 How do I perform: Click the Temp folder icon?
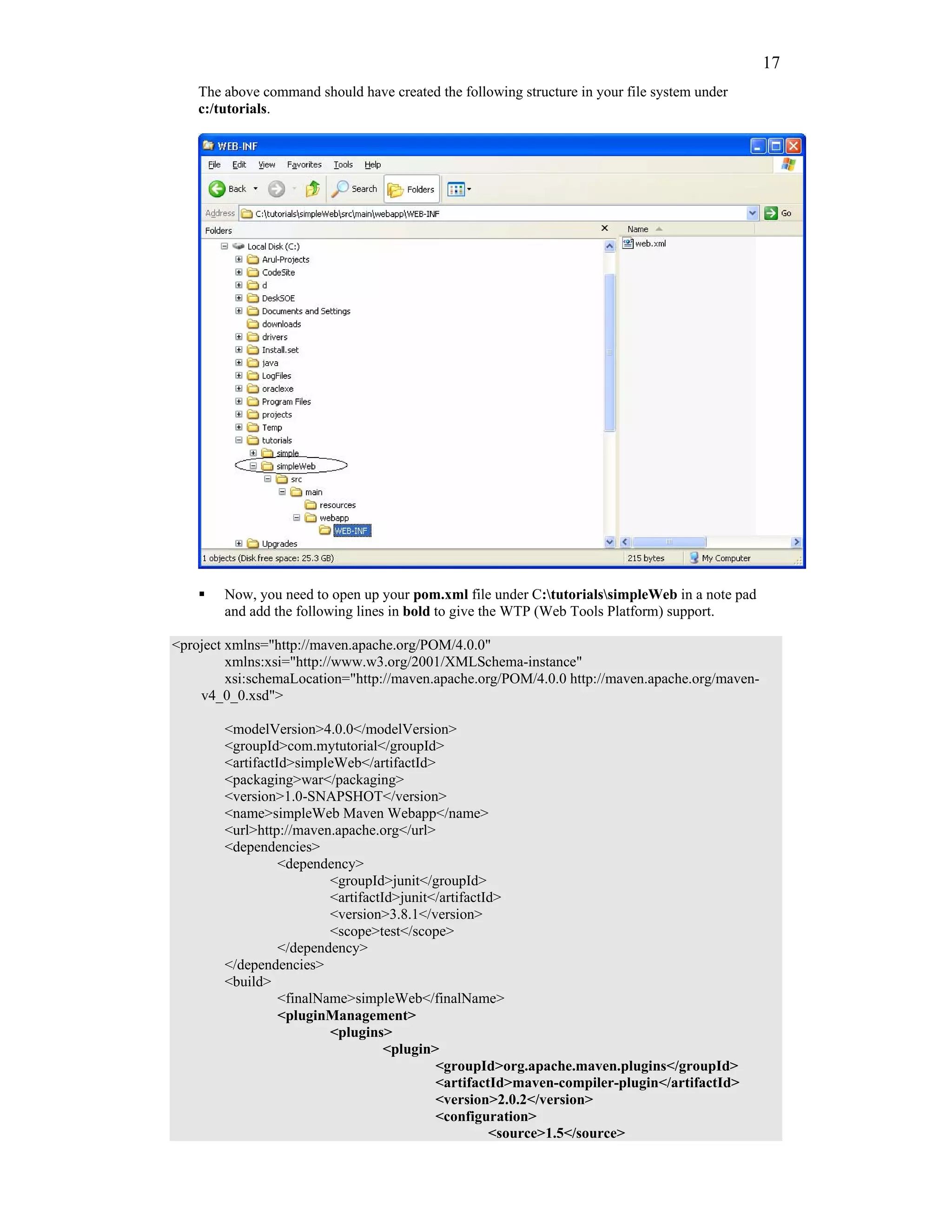coord(253,428)
